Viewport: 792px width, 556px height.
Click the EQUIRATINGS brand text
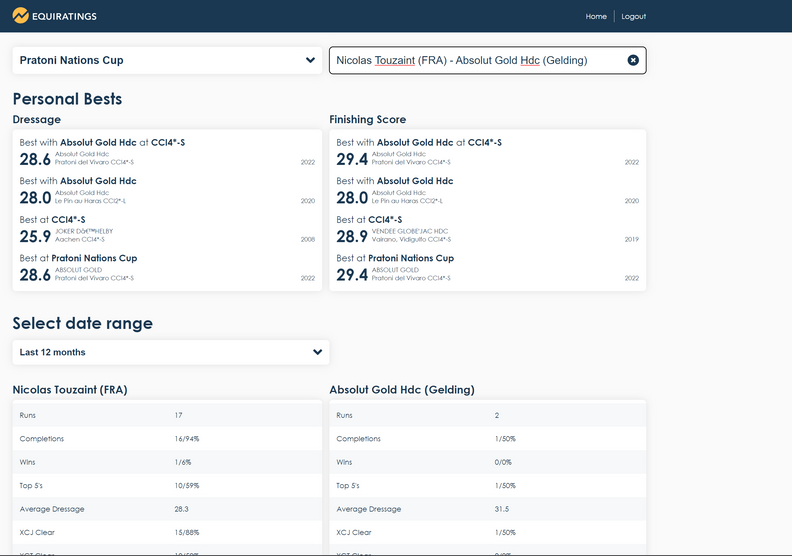[64, 17]
